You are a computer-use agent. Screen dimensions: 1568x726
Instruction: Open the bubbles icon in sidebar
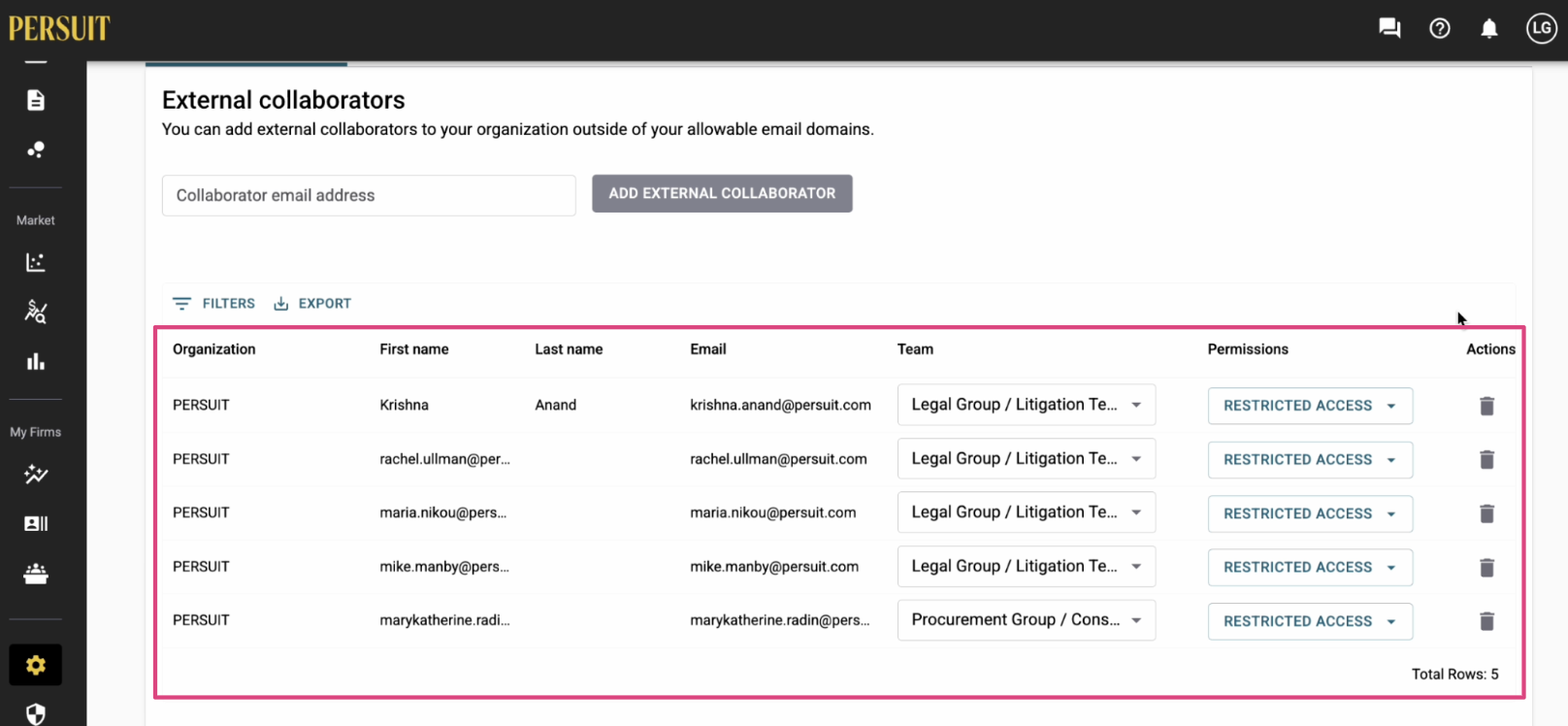pyautogui.click(x=36, y=149)
